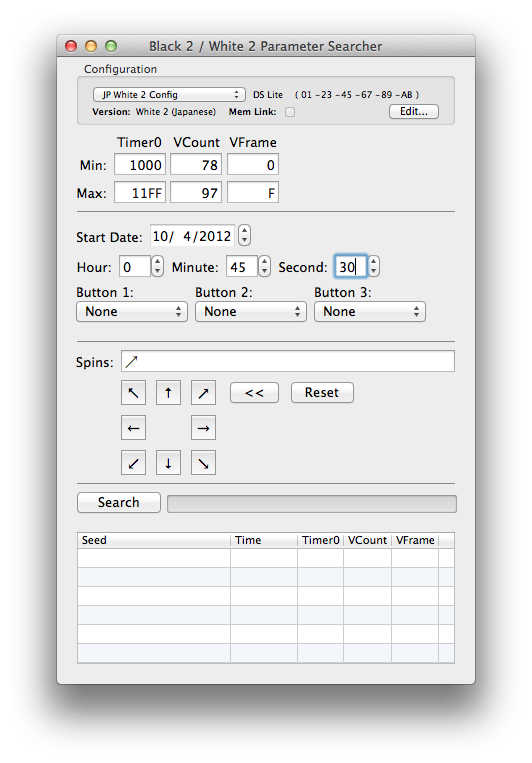Add an up-right spin arrow
This screenshot has height=763, width=532.
pyautogui.click(x=203, y=393)
